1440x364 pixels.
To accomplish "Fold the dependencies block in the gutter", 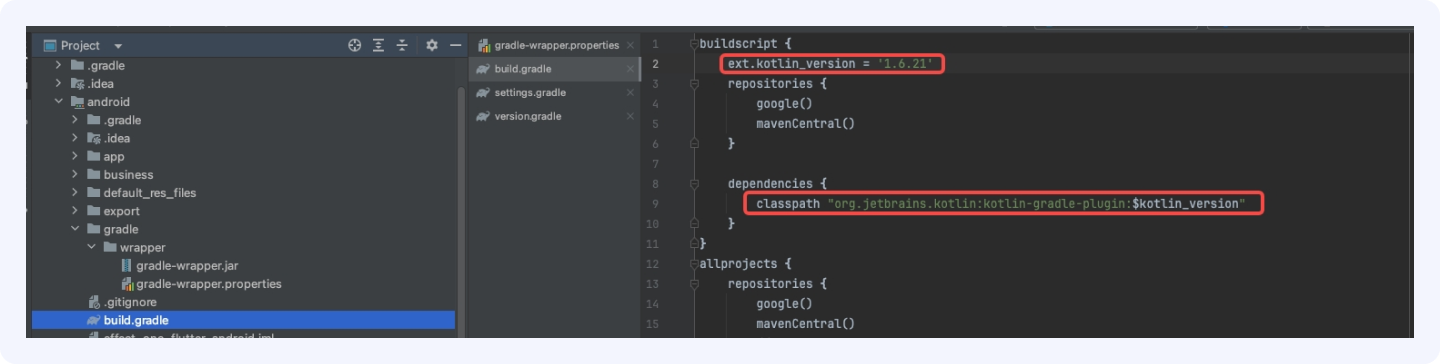I will point(694,184).
